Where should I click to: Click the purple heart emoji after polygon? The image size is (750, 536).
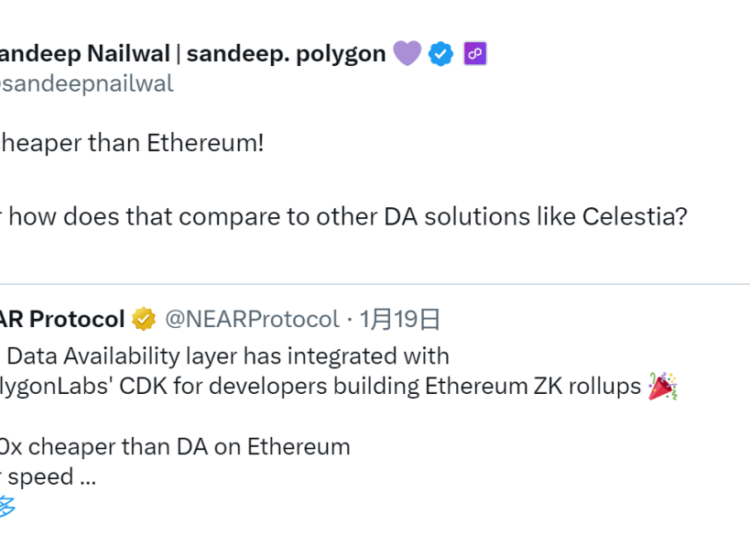point(407,54)
